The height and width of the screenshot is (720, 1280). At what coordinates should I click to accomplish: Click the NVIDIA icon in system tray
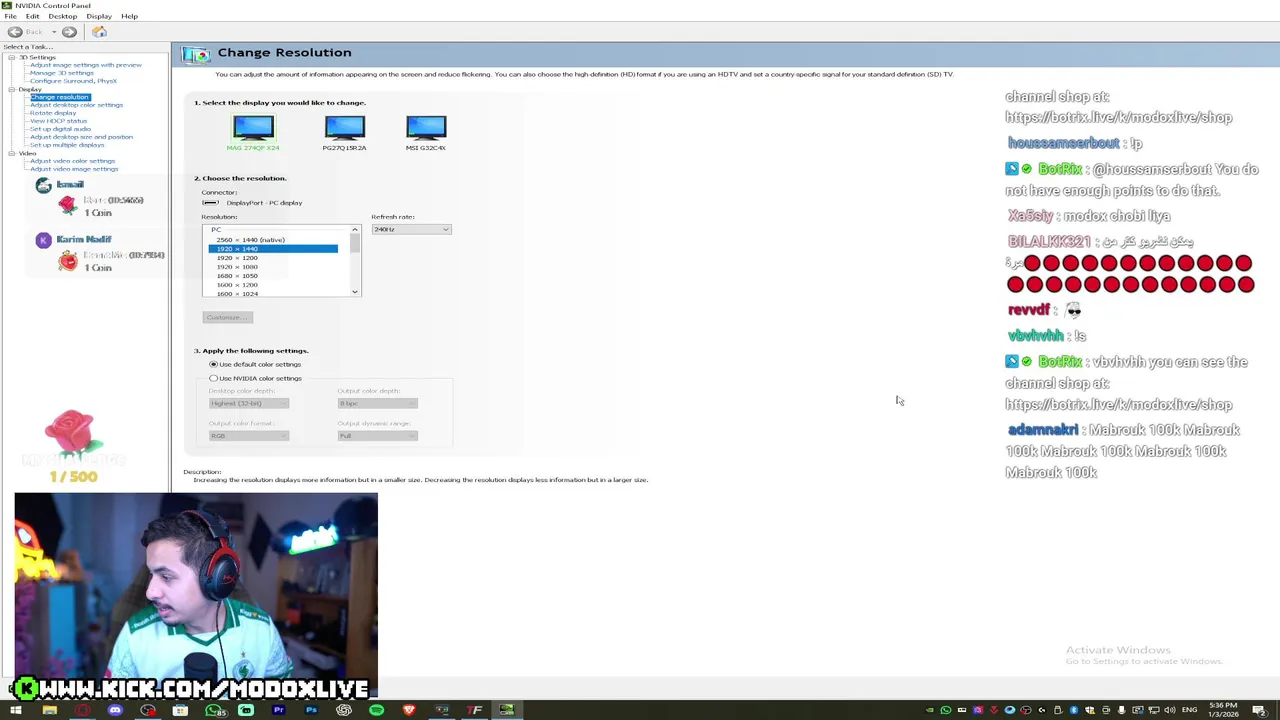tap(930, 710)
